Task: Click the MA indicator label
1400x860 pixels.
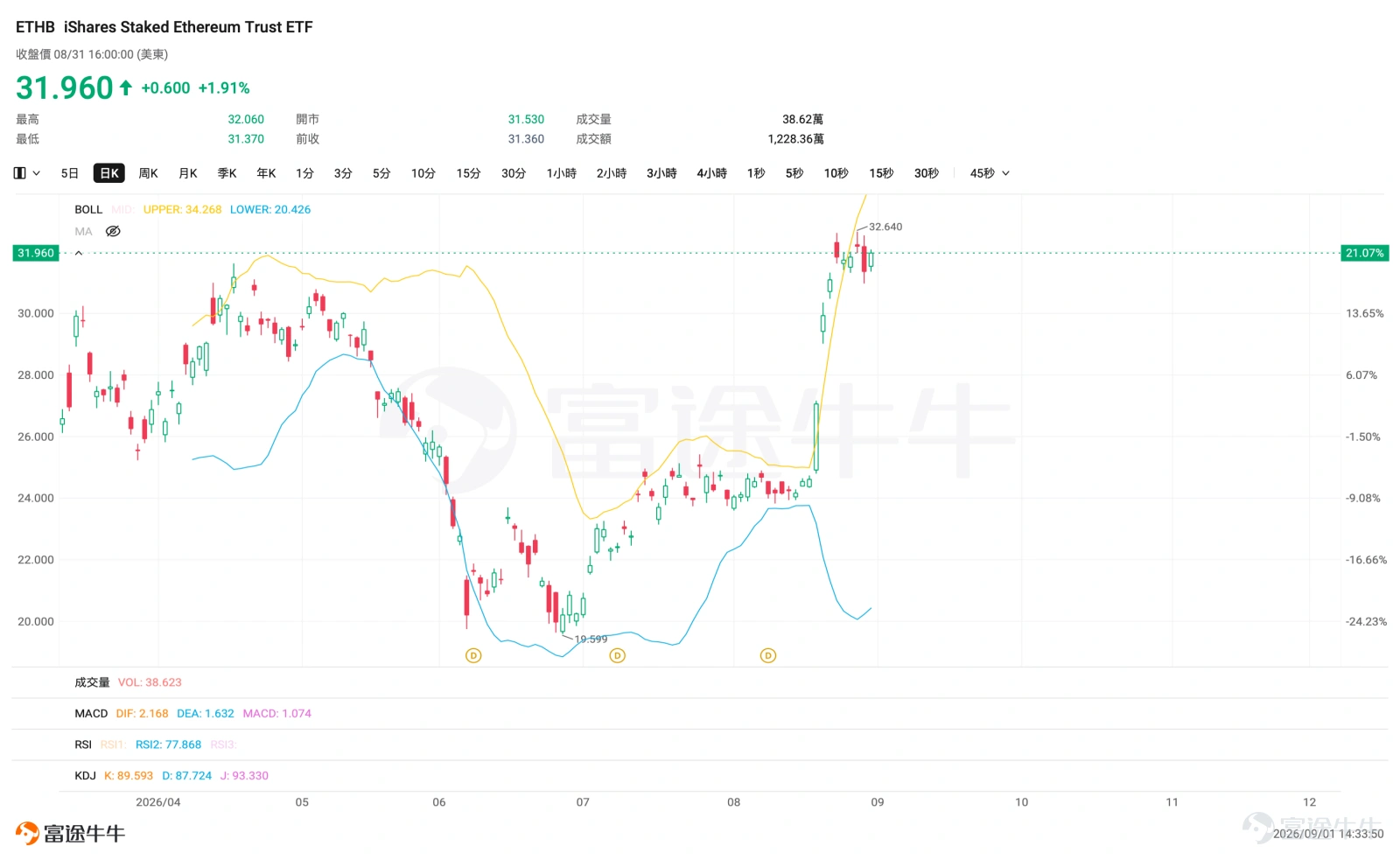Action: pos(83,232)
